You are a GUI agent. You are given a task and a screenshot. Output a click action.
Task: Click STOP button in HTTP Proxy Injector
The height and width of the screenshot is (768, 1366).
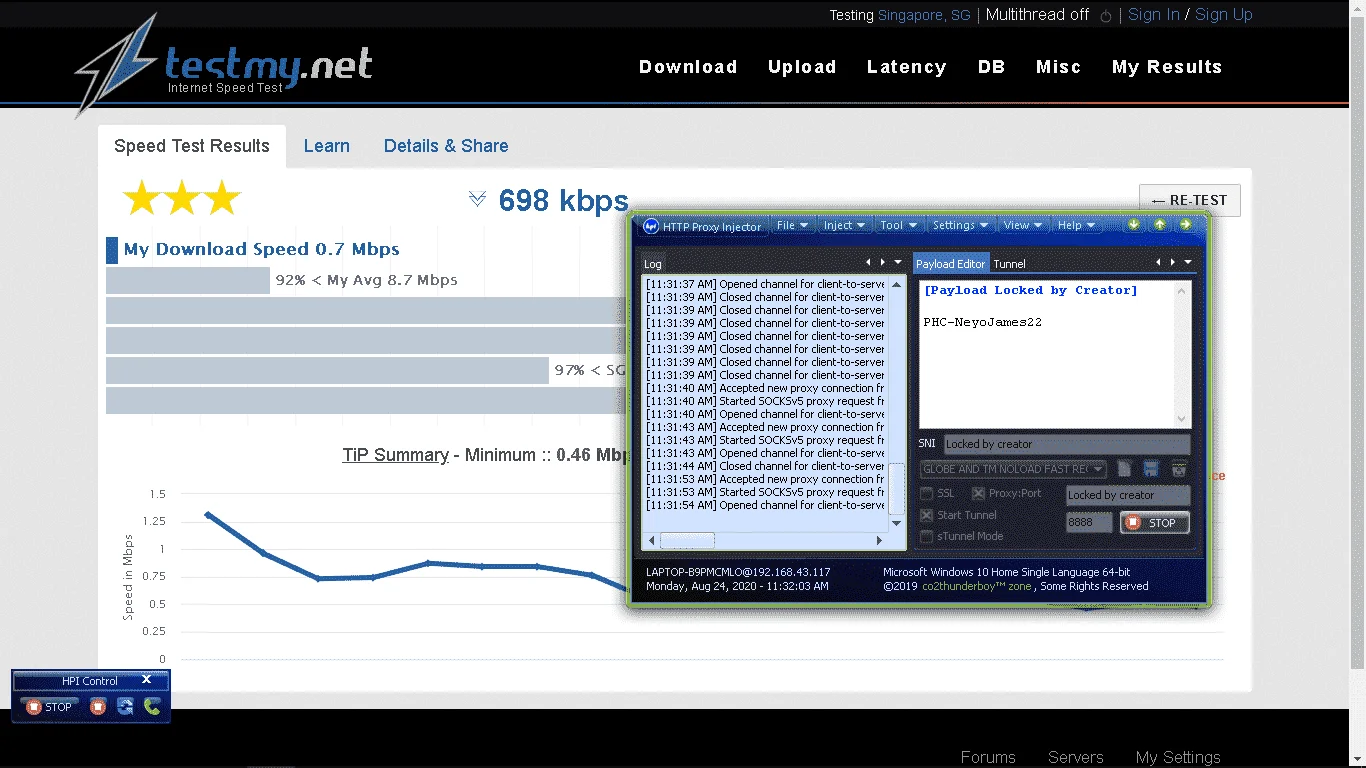coord(1155,523)
